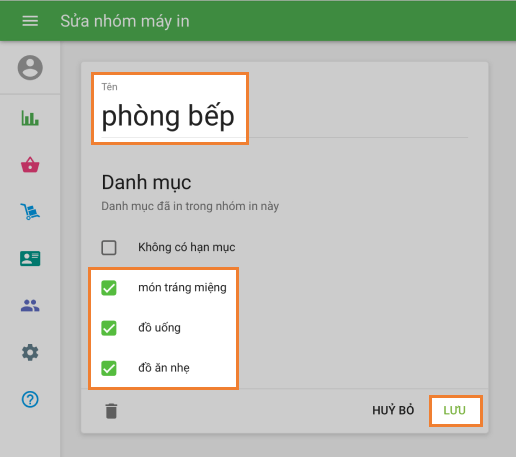Image resolution: width=516 pixels, height=457 pixels.
Task: Click the 'đồ uống' category label
Action: 159,328
